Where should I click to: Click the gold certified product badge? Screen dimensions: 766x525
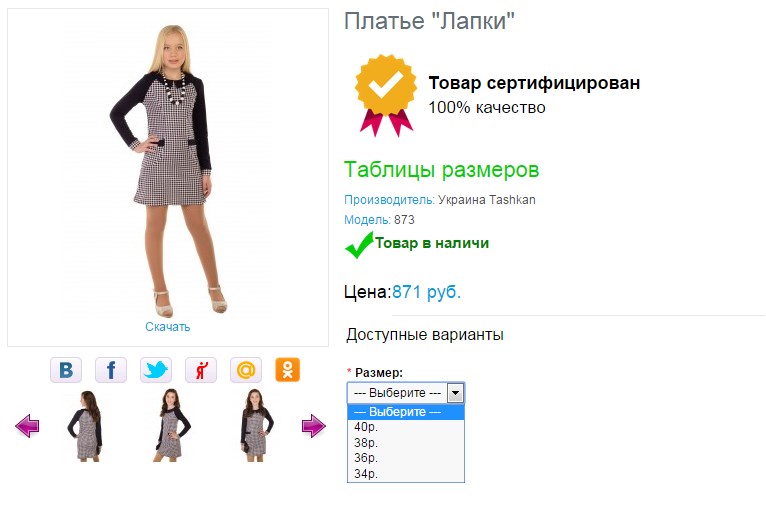coord(386,95)
